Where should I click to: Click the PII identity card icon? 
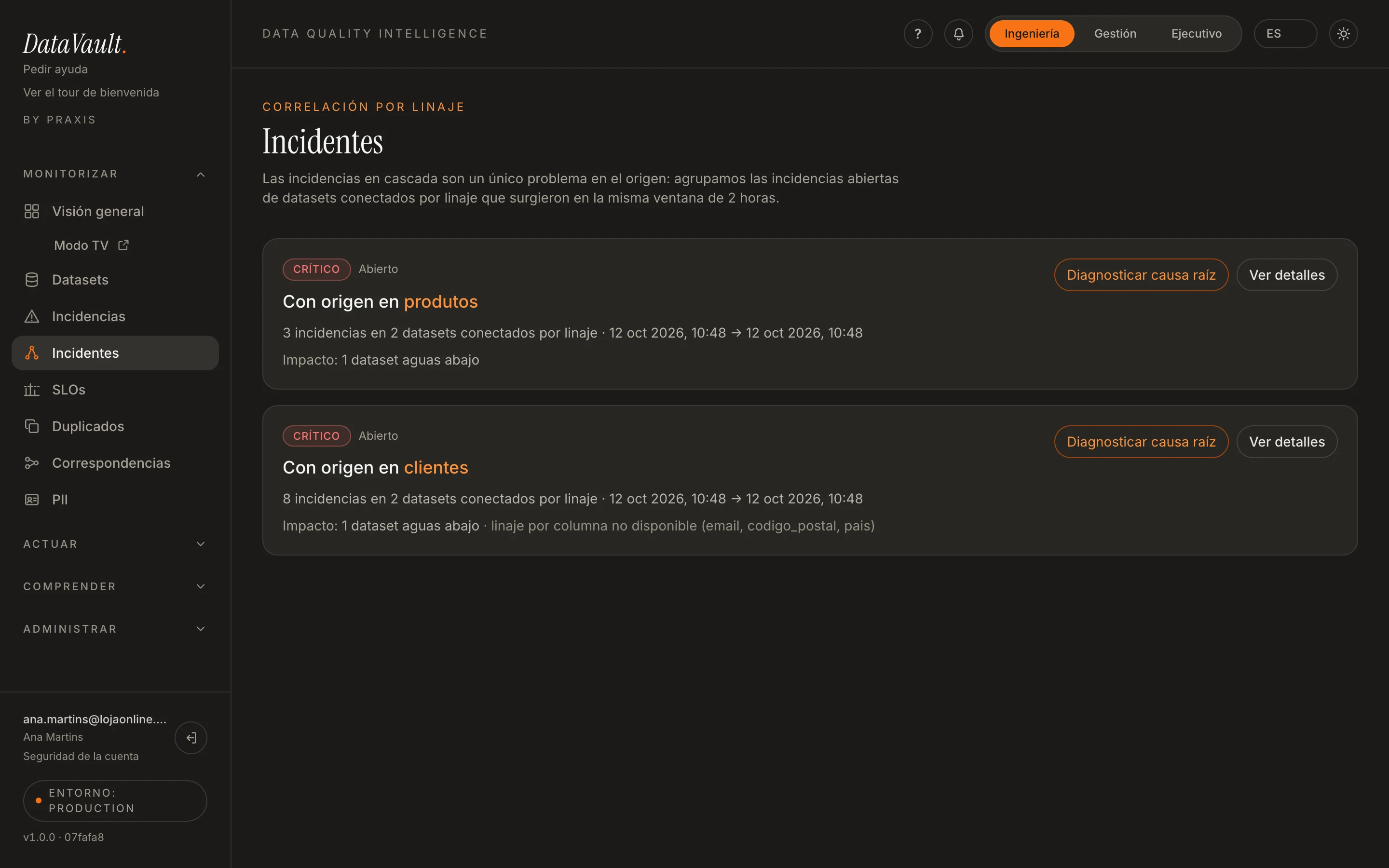pyautogui.click(x=31, y=500)
